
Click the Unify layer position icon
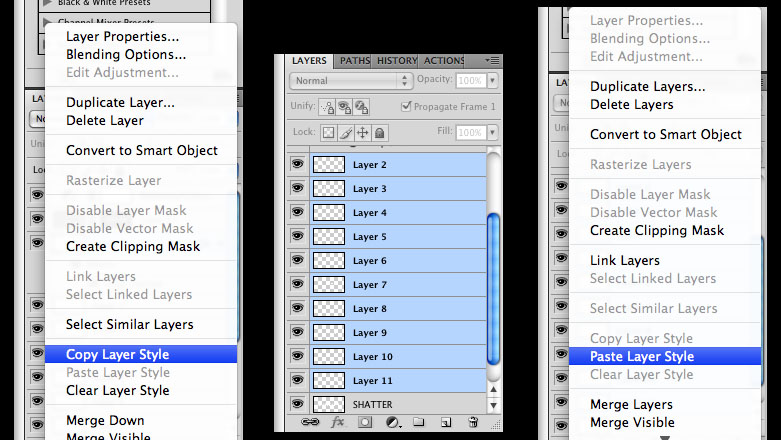[x=327, y=107]
